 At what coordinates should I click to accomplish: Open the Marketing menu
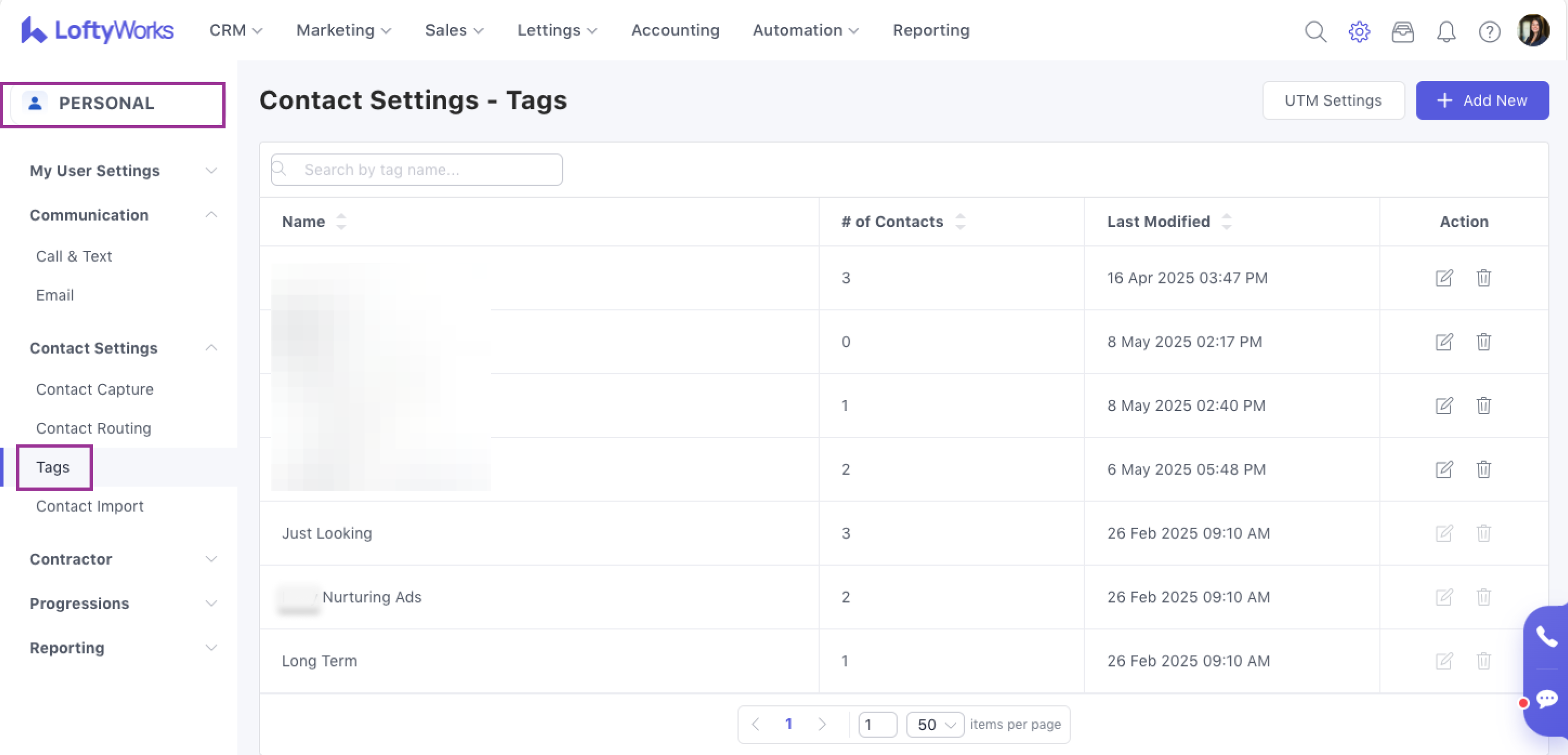[343, 30]
